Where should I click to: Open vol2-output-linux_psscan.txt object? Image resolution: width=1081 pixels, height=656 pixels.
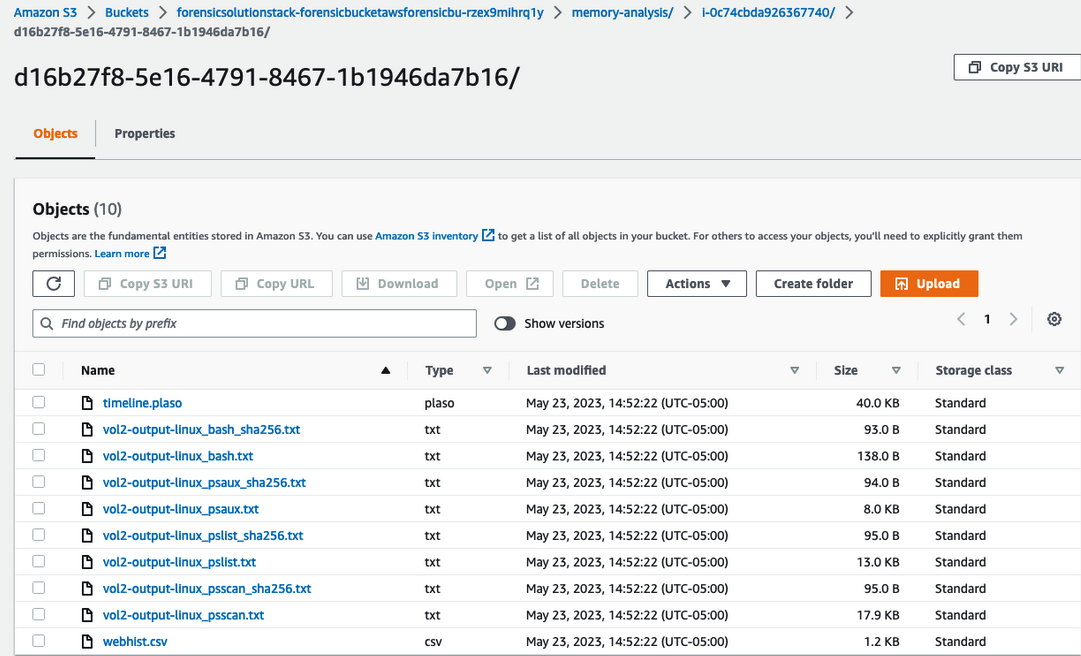183,615
